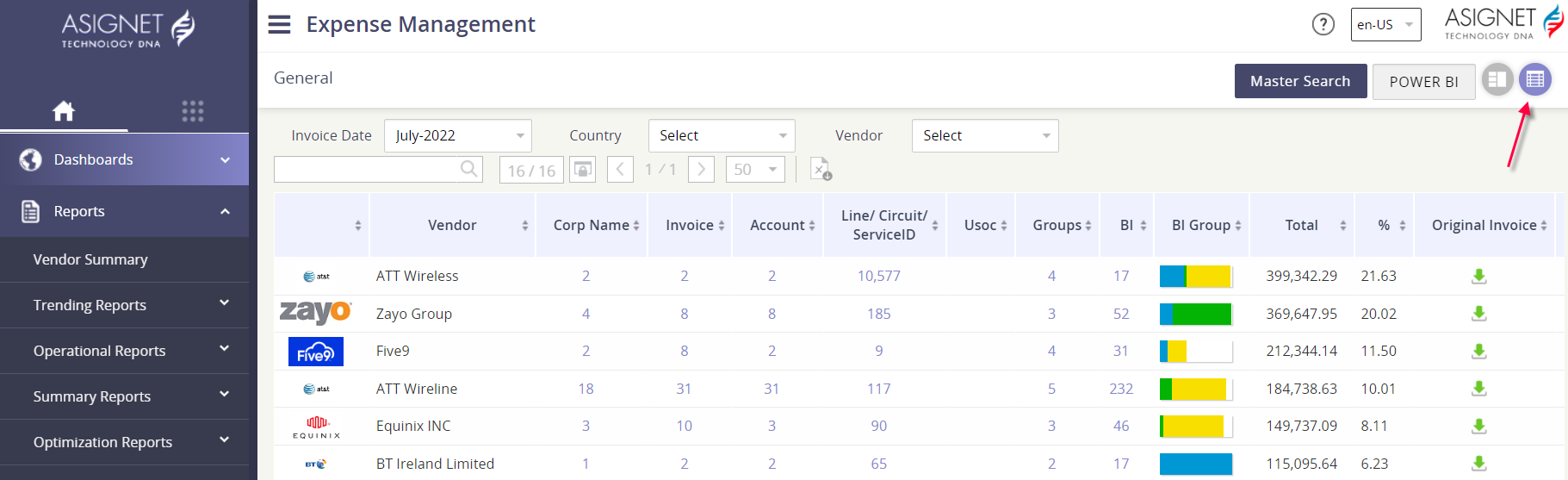Click the Asignet logo in the sidebar

[127, 28]
